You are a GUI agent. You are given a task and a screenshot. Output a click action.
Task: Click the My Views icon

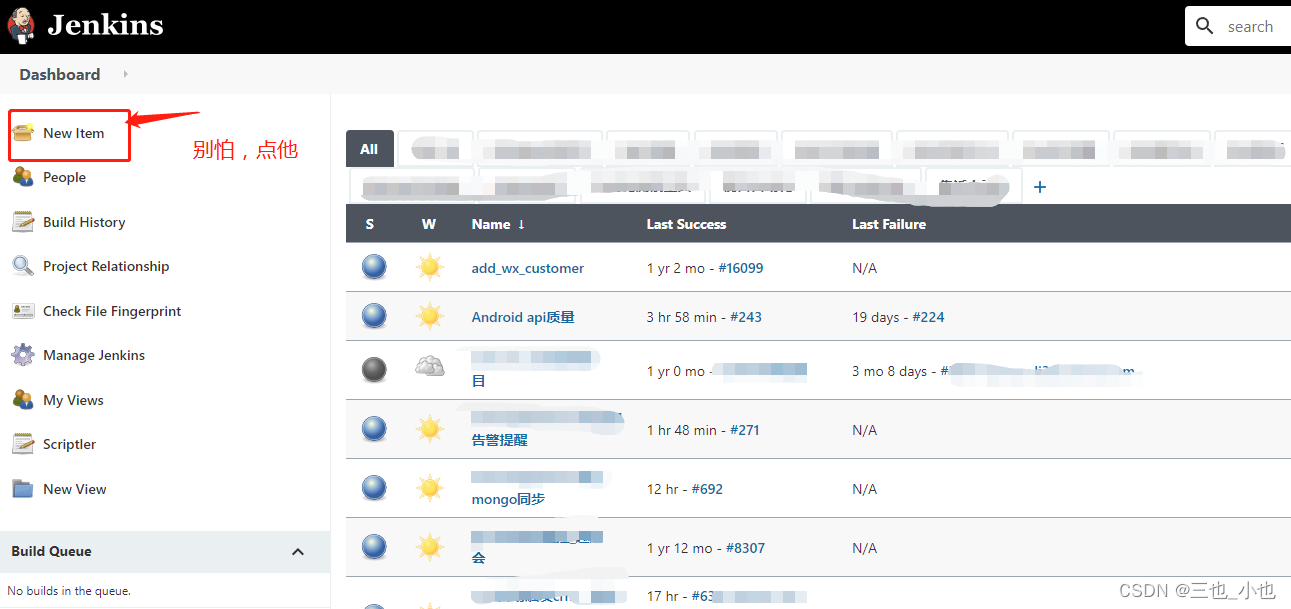(23, 400)
